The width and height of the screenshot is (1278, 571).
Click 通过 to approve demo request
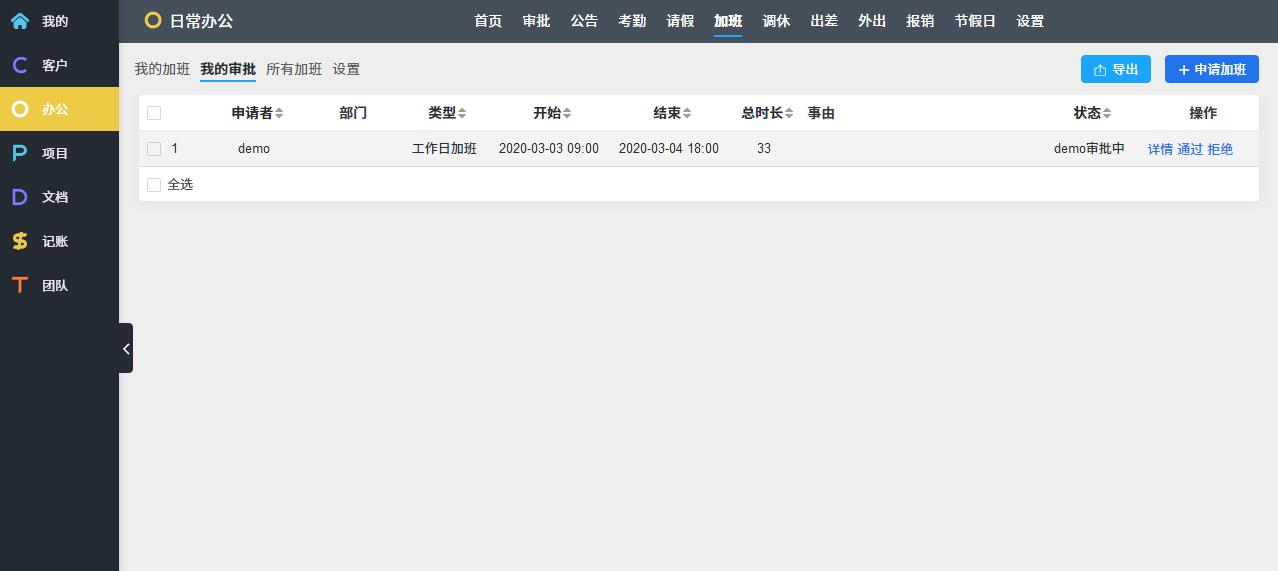coord(1190,149)
